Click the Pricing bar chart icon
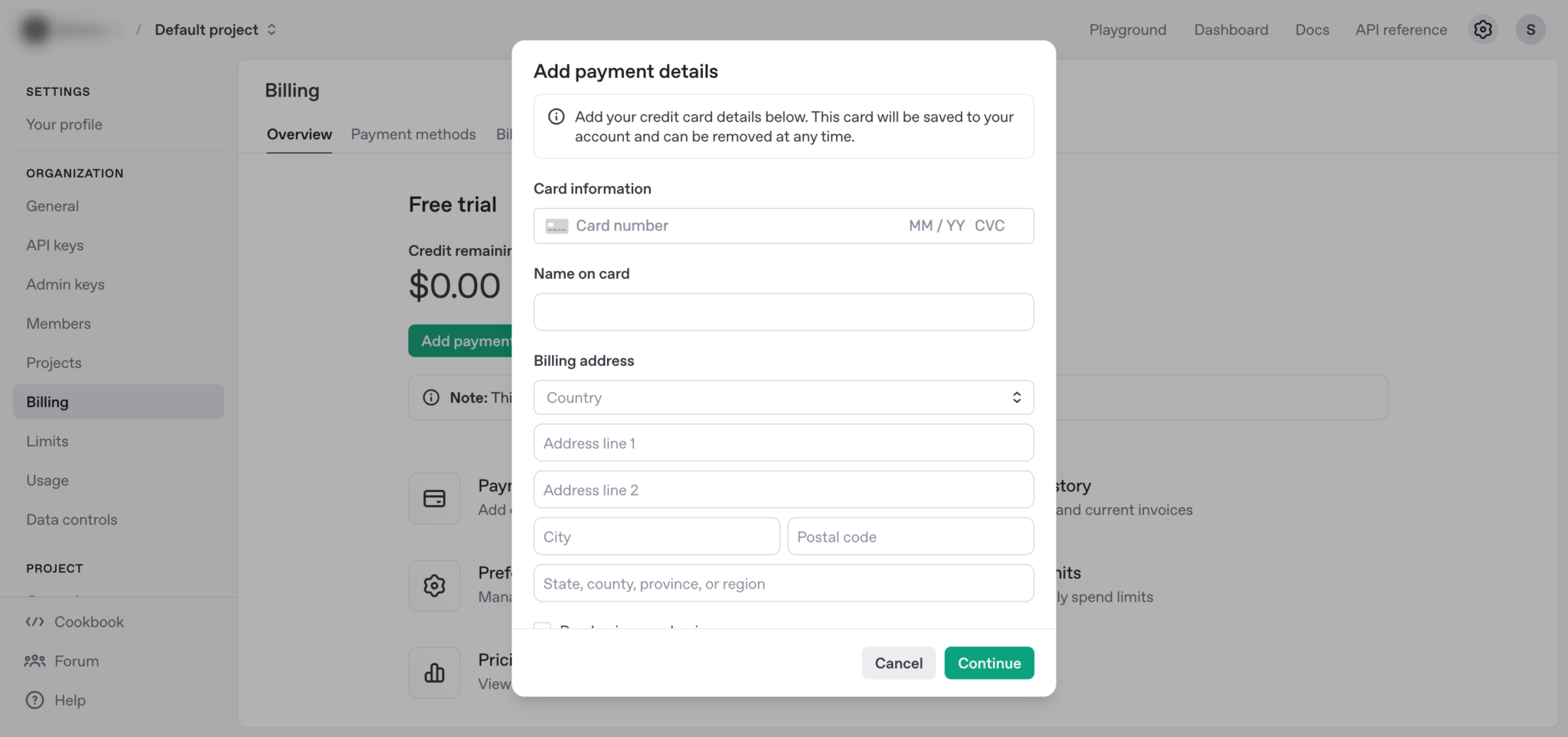Image resolution: width=1568 pixels, height=737 pixels. pos(434,673)
